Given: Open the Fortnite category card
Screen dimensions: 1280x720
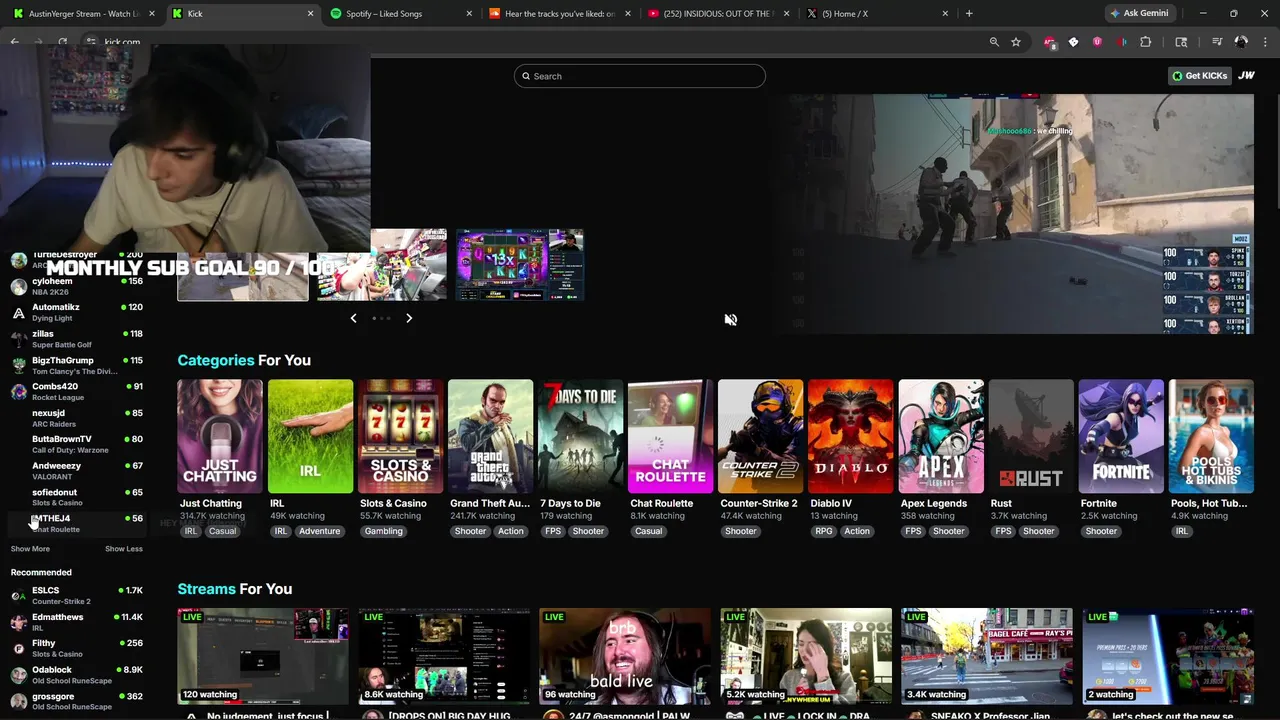Looking at the screenshot, I should [1120, 436].
